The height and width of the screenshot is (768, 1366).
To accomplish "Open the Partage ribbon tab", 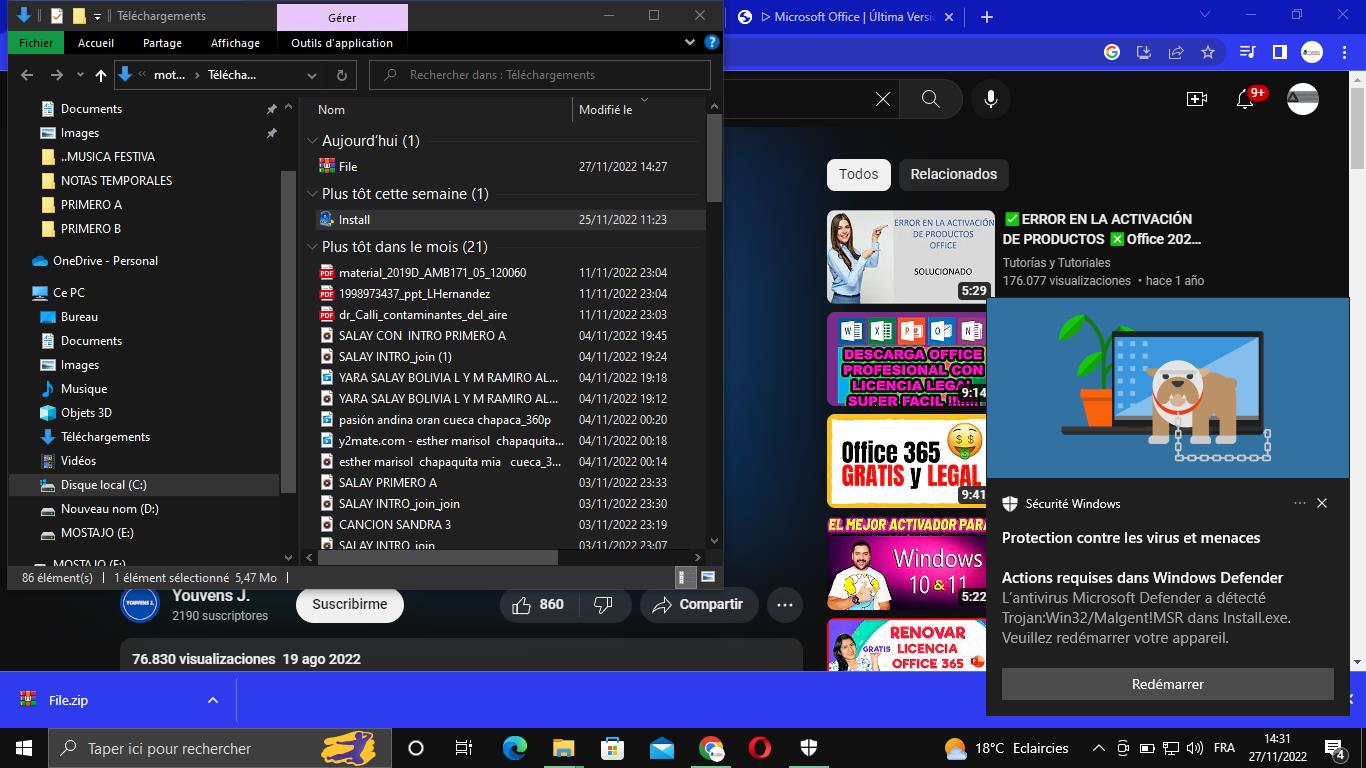I will 162,43.
